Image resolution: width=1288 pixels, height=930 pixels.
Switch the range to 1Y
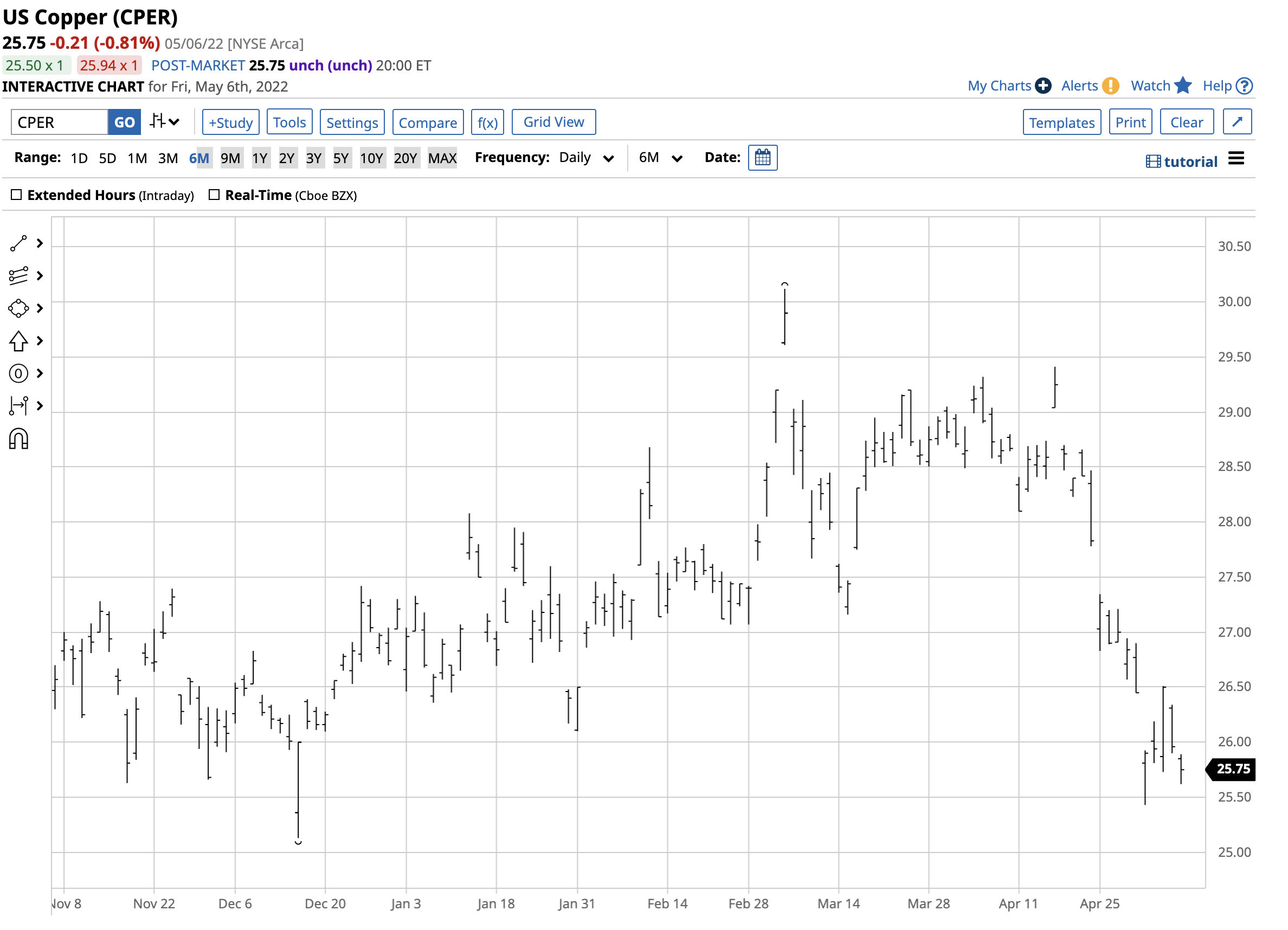coord(261,158)
